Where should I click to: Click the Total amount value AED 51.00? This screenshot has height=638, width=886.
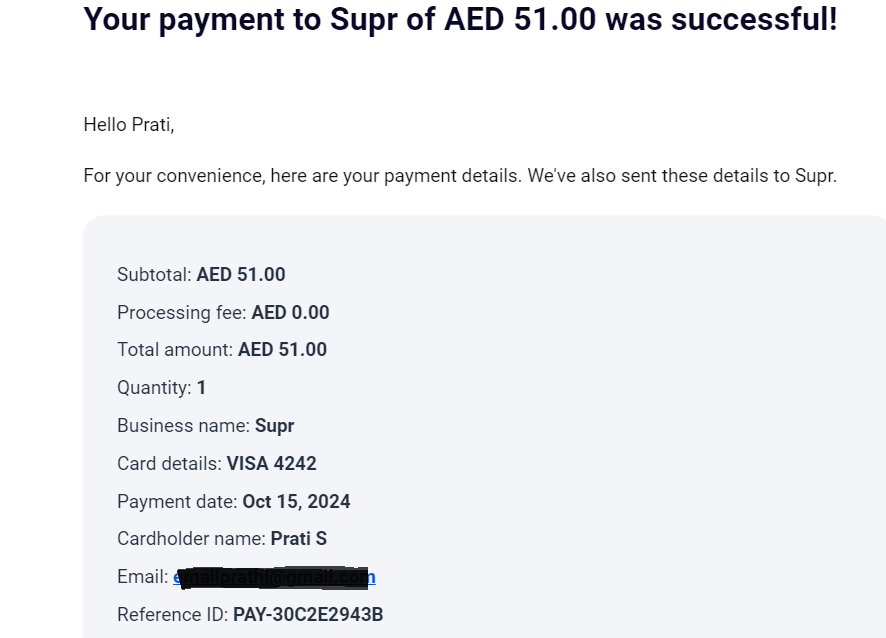pos(282,350)
